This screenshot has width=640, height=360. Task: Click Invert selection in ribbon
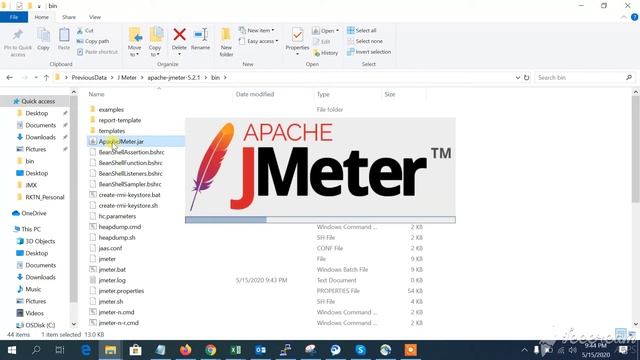point(369,52)
